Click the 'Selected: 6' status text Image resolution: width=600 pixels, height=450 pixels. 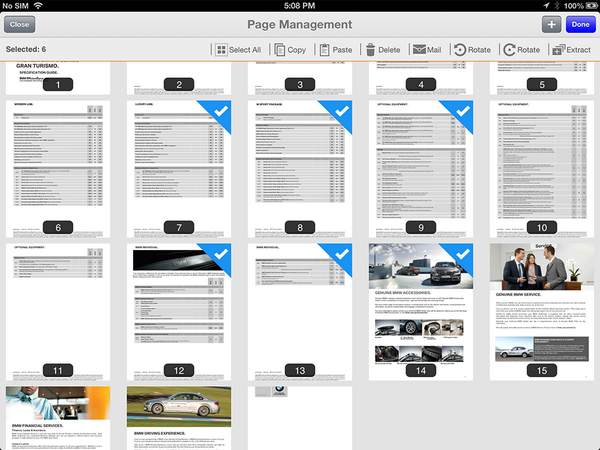(x=26, y=49)
